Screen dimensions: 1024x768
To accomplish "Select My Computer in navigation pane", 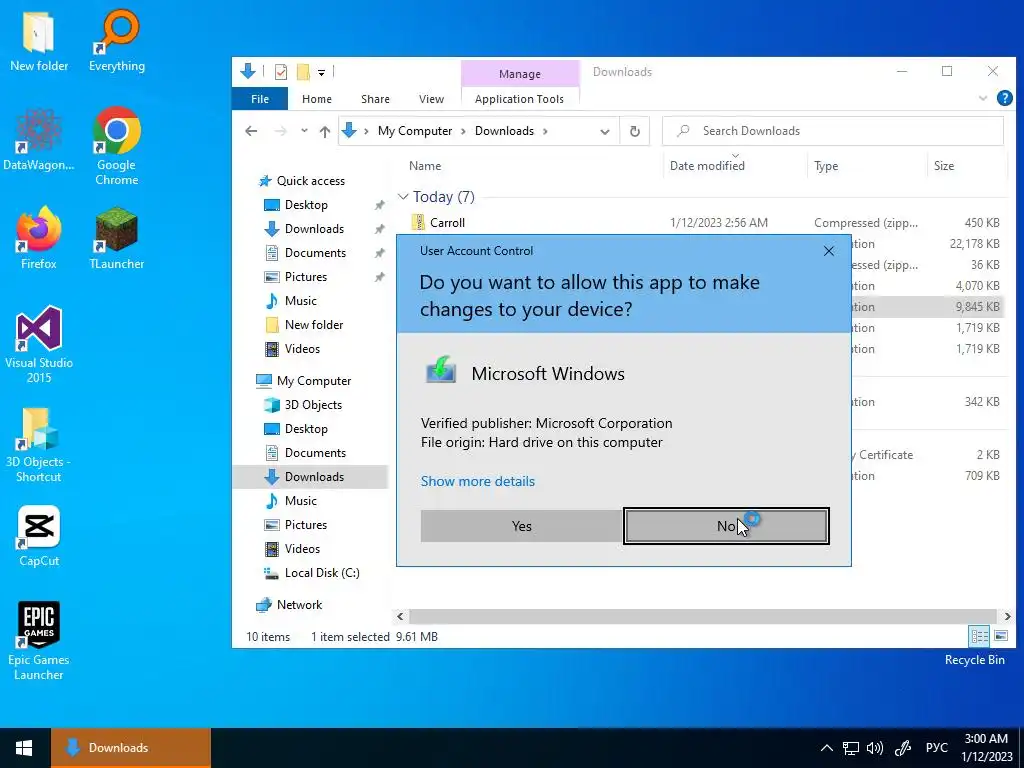I will pyautogui.click(x=313, y=381).
